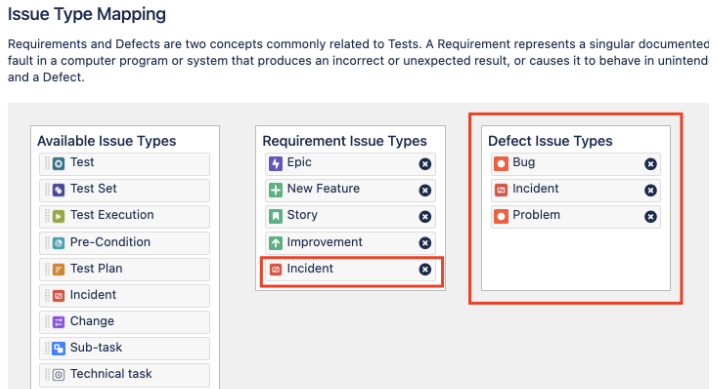Click the Technical task icon

coord(59,375)
